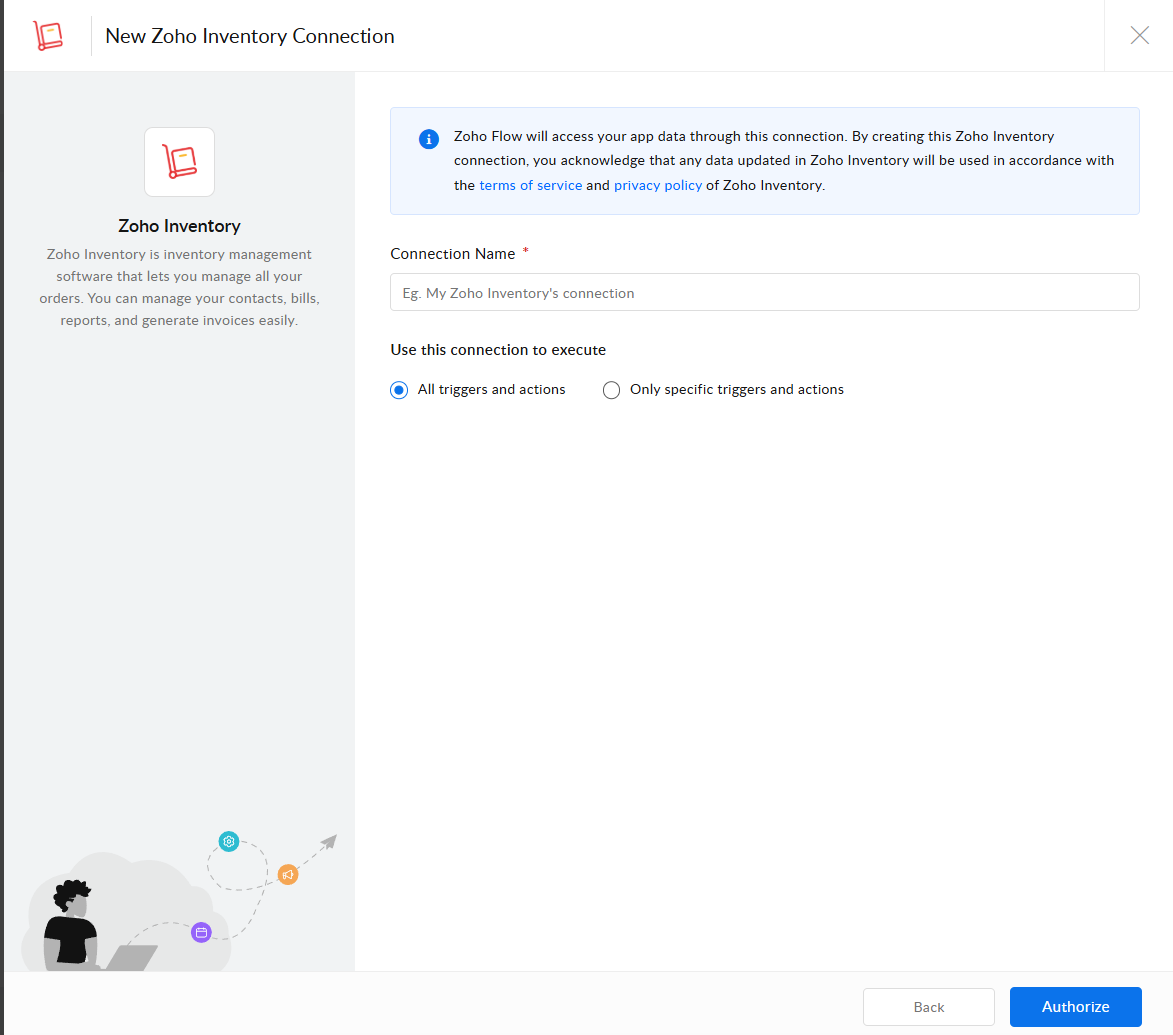Click the 'Use this connection to execute' text
Screen dimensions: 1173x1035
[x=498, y=350]
